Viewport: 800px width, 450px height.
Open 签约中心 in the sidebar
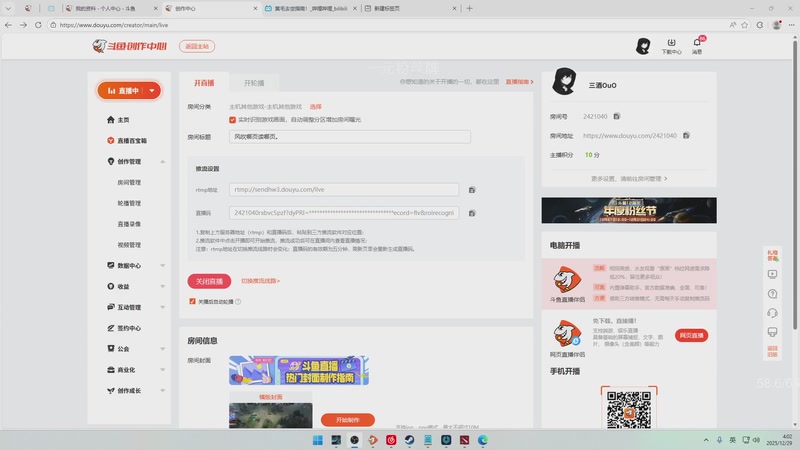click(124, 328)
